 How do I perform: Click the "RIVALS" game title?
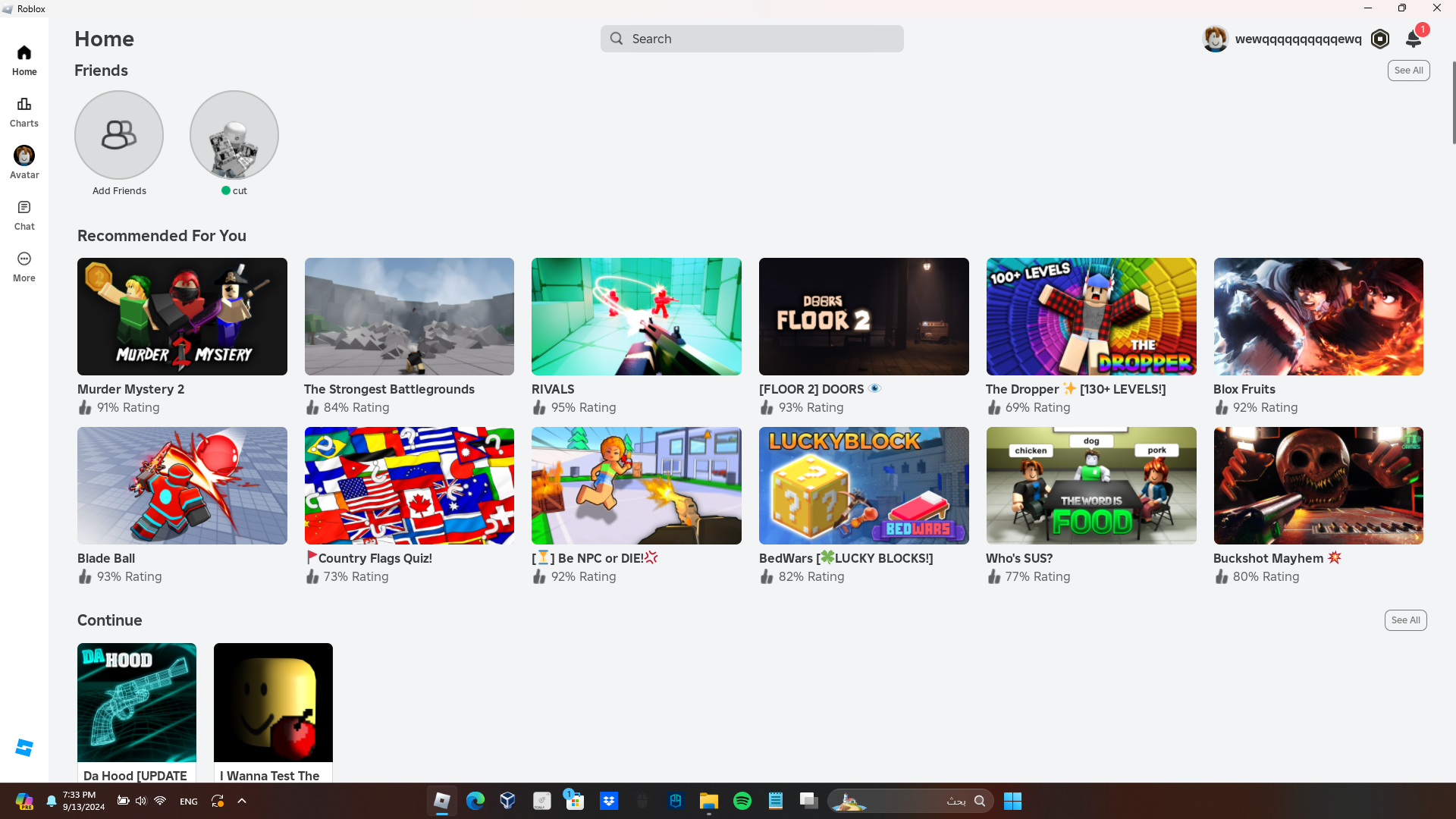click(553, 389)
